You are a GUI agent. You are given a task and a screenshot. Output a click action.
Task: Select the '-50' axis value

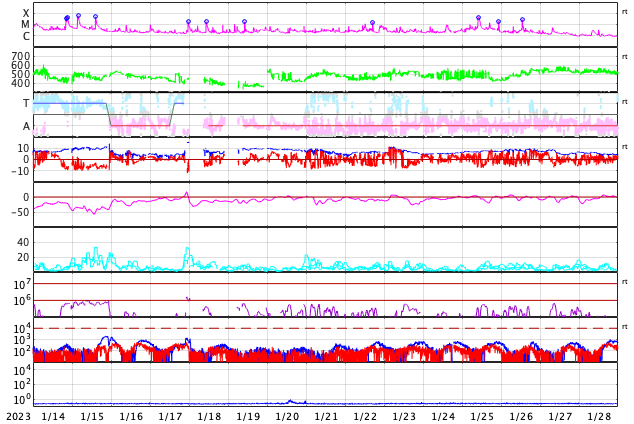(21, 212)
